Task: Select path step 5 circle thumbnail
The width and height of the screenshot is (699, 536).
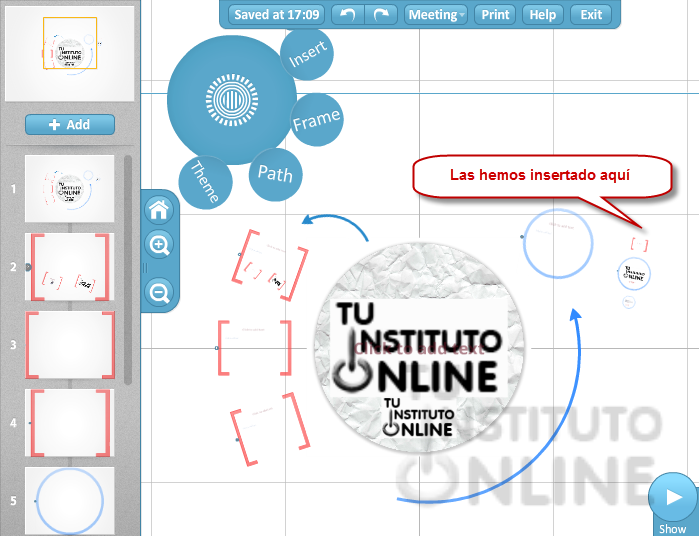Action: point(70,501)
